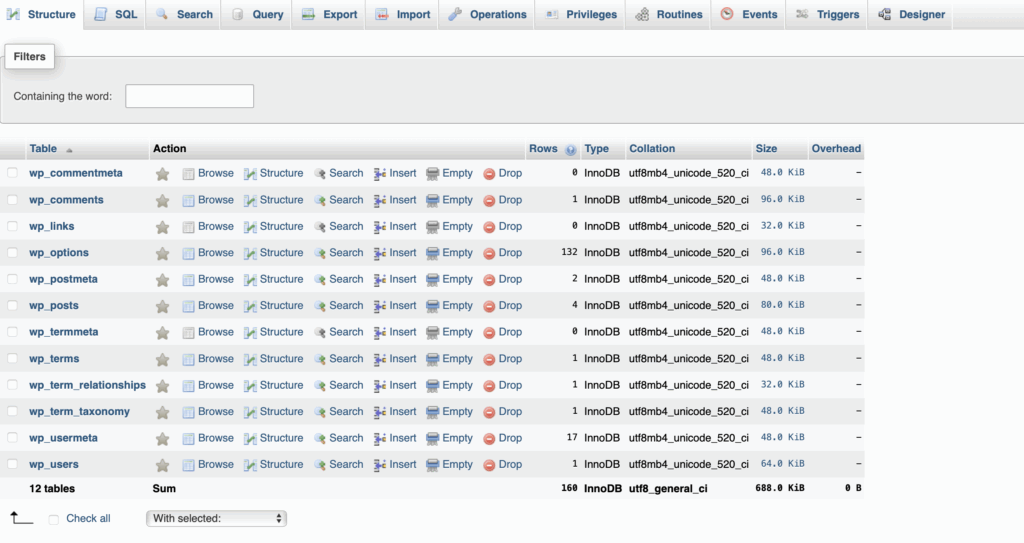Click star icon for wp_options row
The width and height of the screenshot is (1024, 543).
click(x=163, y=254)
